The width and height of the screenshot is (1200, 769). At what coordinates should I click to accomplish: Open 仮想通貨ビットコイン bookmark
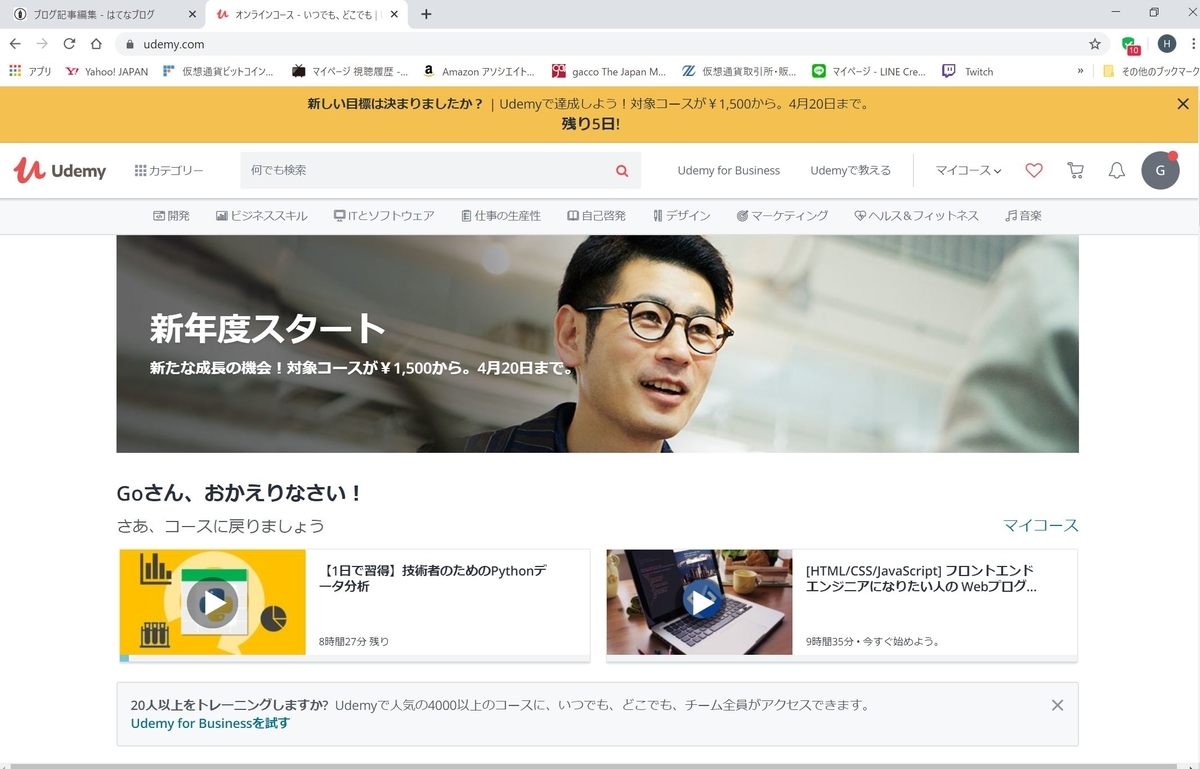[219, 71]
